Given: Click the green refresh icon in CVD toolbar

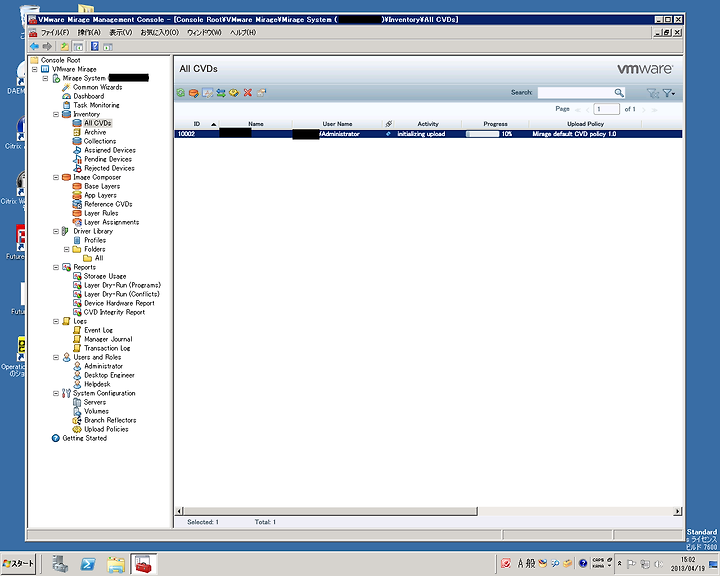Looking at the screenshot, I should [180, 93].
